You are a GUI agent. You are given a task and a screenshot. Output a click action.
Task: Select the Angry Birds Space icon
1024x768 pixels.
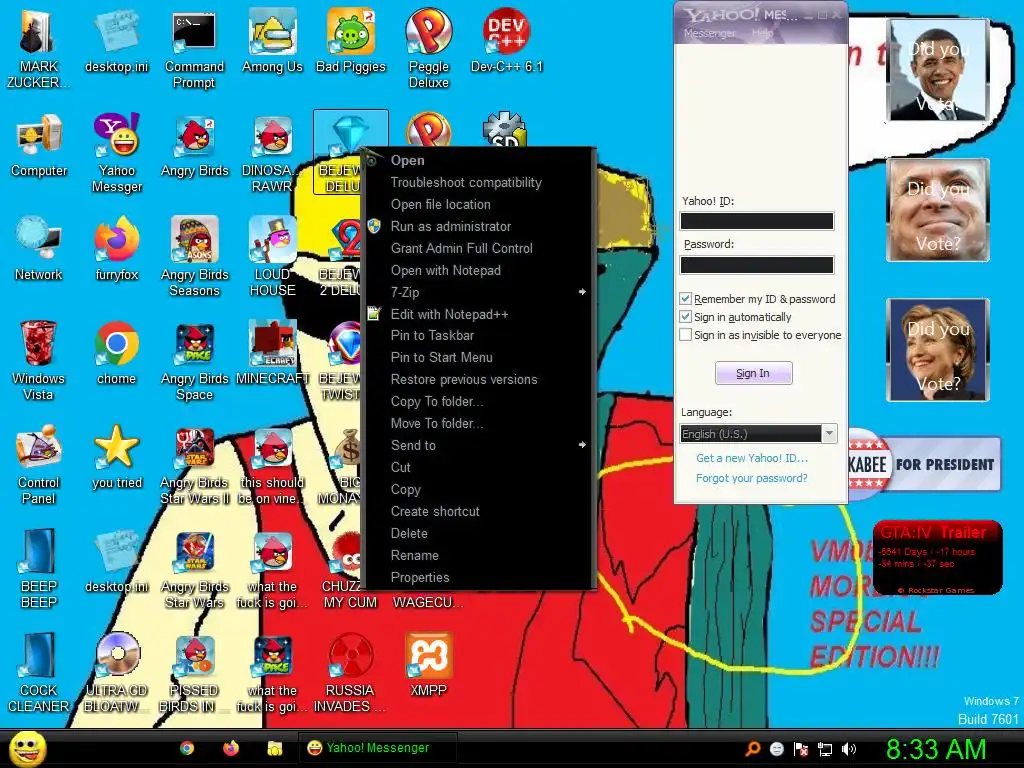[x=195, y=362]
